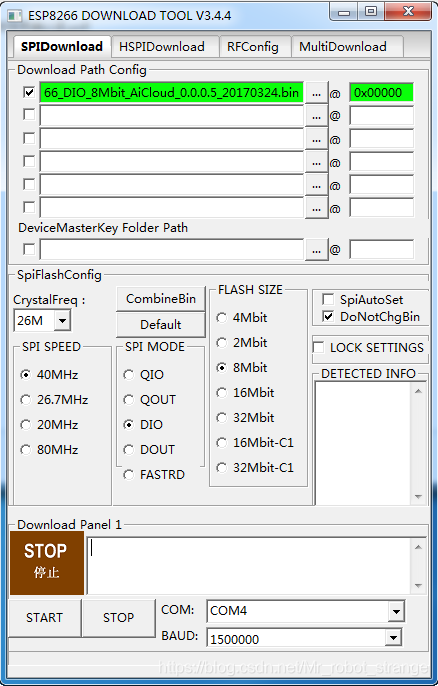Click inside the DETECTED INFO box

tap(363, 443)
